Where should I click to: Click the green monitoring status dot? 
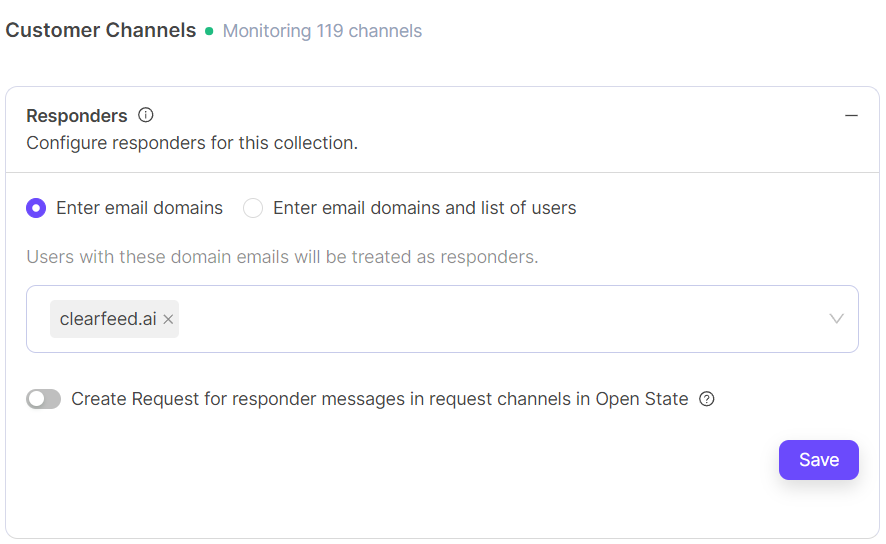tap(209, 31)
